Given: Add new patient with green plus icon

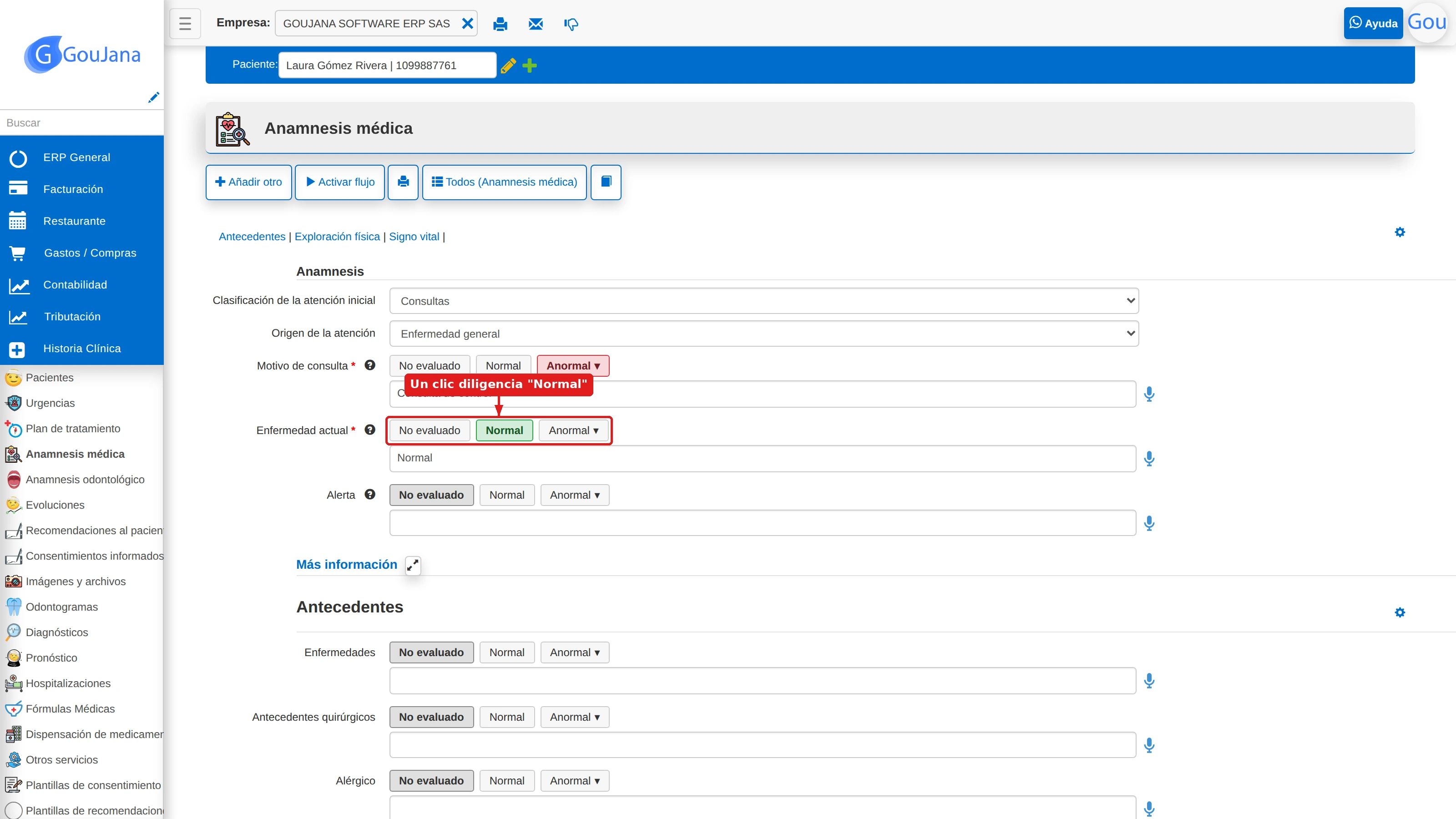Looking at the screenshot, I should [530, 66].
